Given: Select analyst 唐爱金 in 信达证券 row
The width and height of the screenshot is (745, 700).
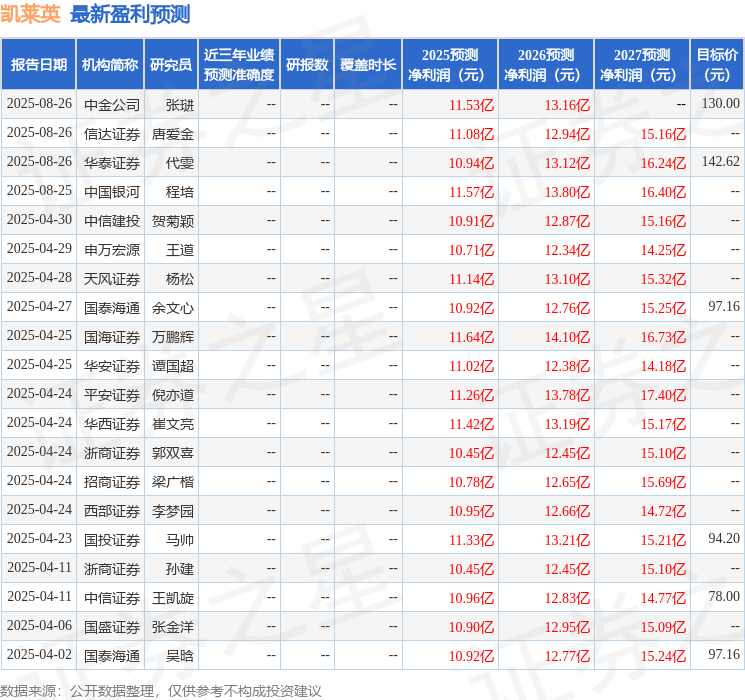Looking at the screenshot, I should (x=172, y=134).
